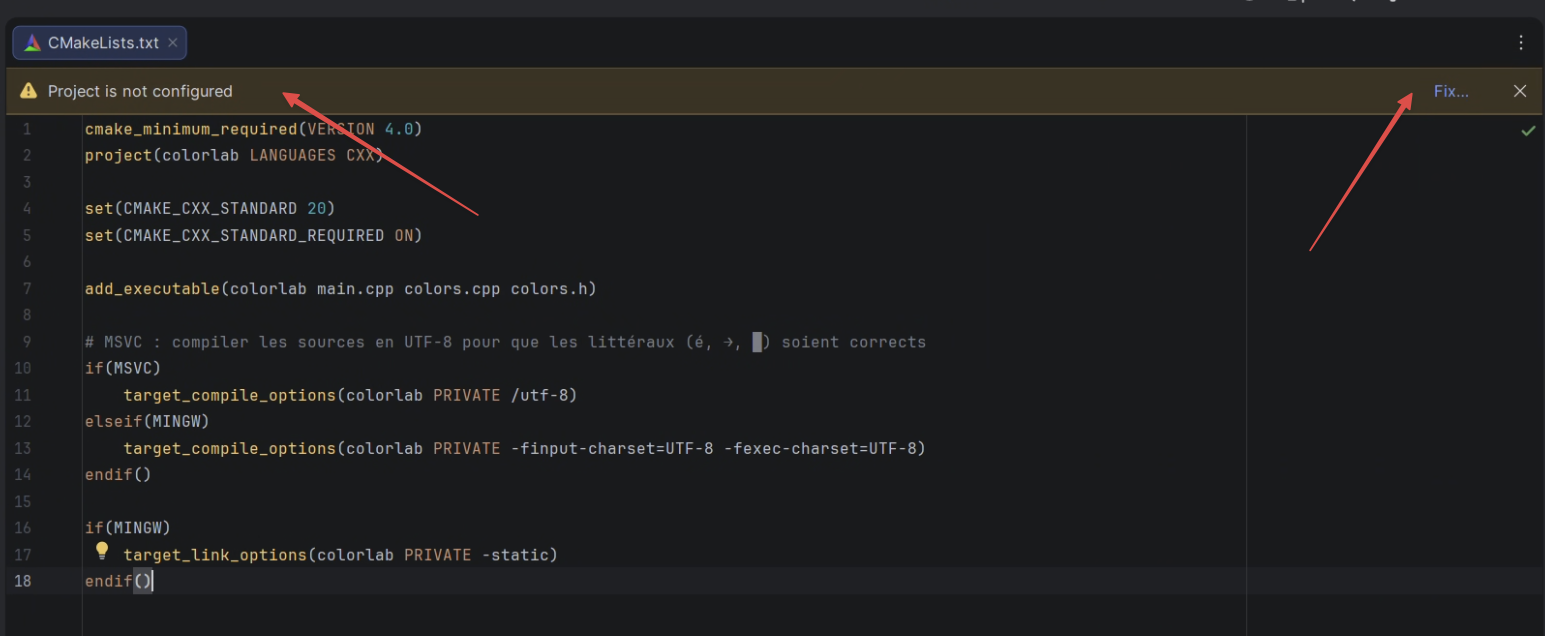Click the MSVC comment line text
1545x636 pixels.
pos(505,342)
